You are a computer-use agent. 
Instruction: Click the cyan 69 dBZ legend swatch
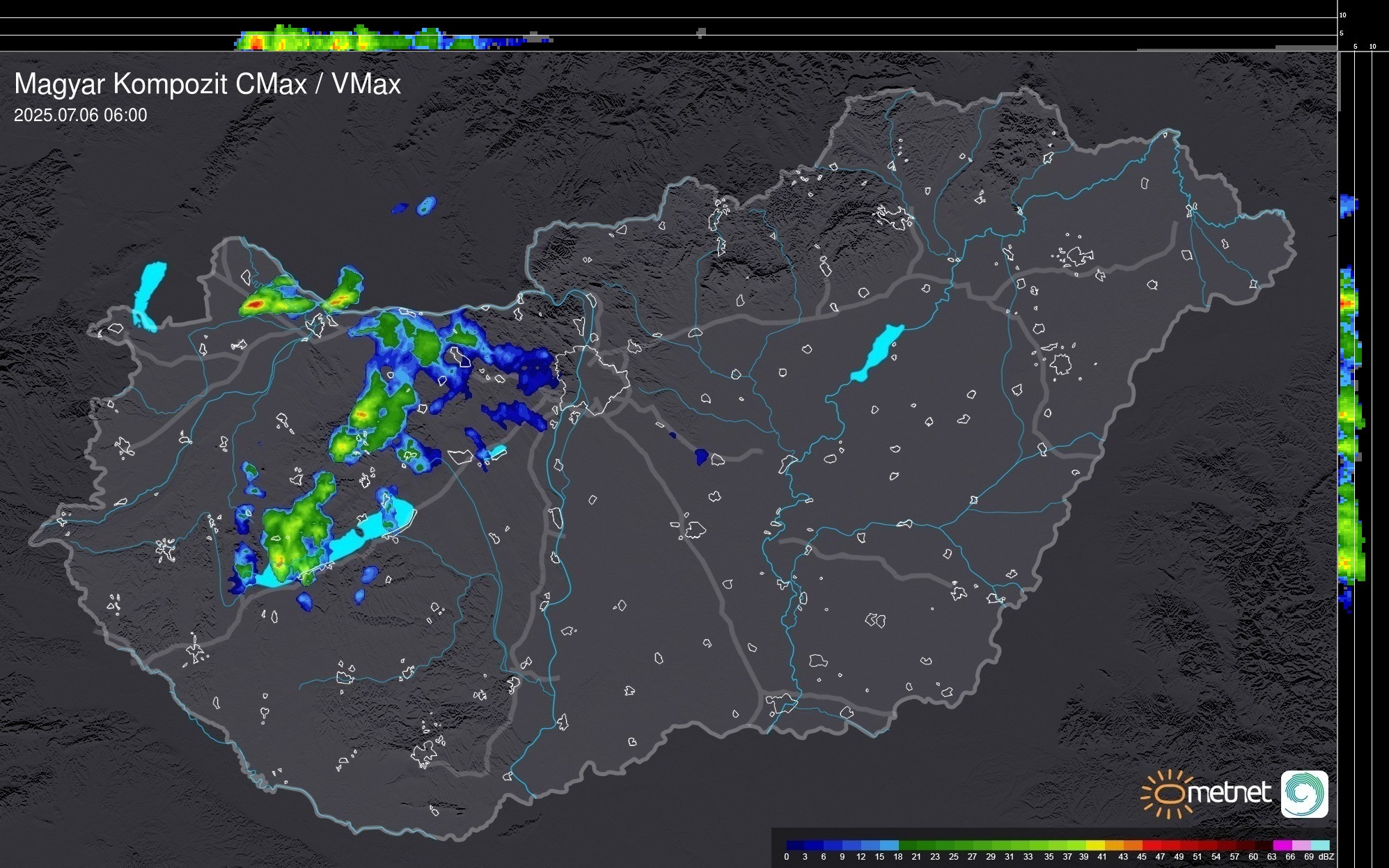click(x=1319, y=845)
